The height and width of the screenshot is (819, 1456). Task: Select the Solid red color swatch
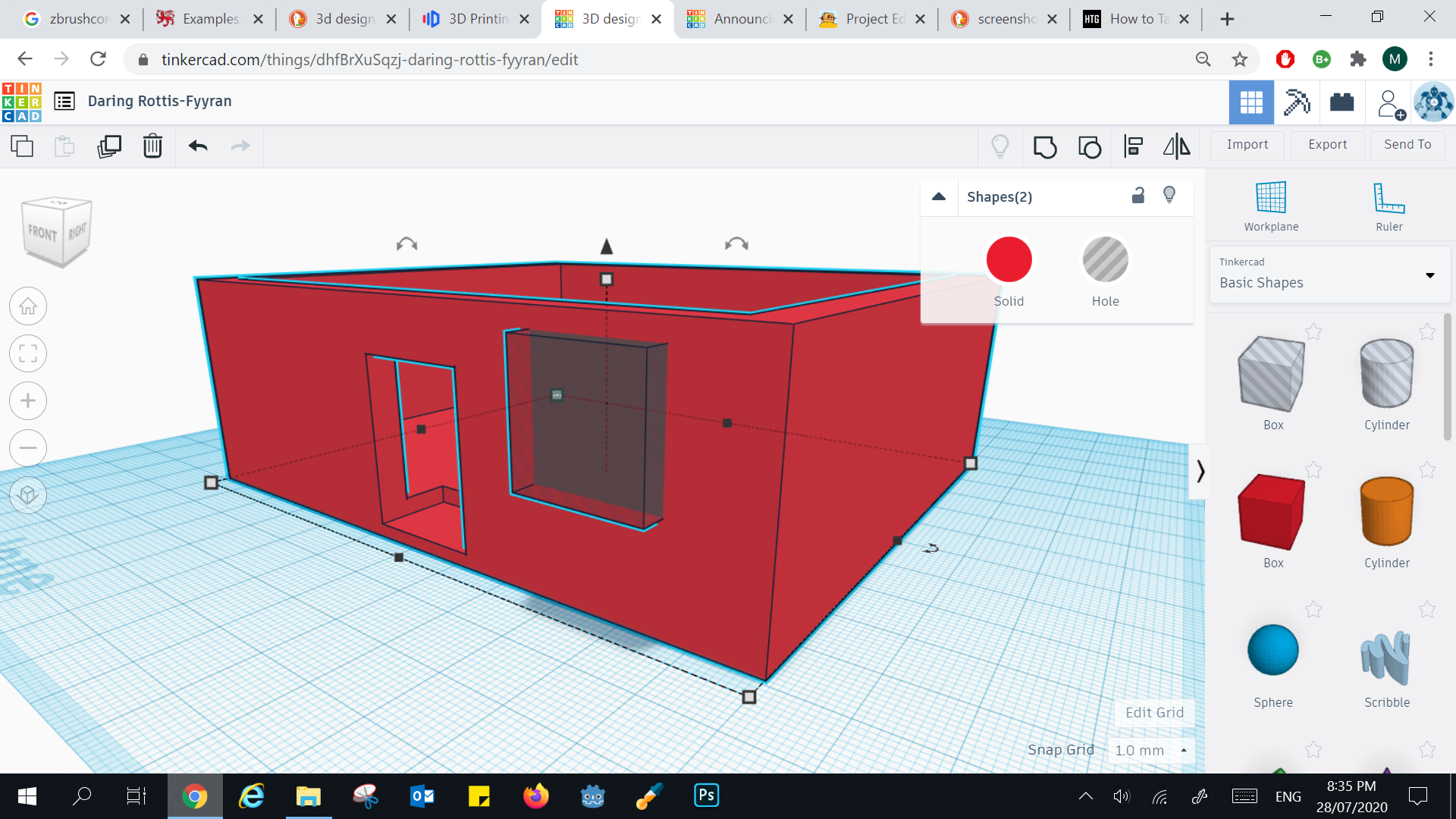click(1009, 259)
